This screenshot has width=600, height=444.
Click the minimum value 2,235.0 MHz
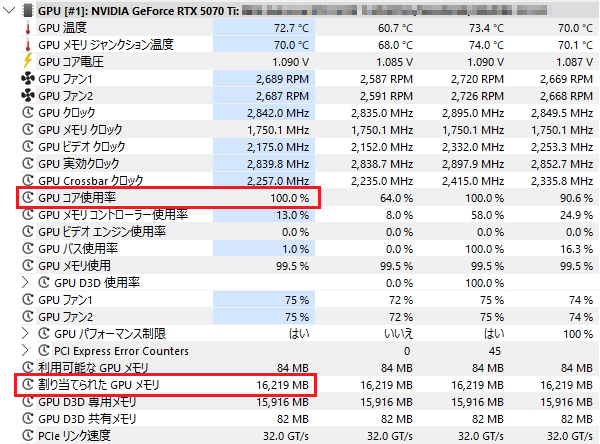[382, 181]
